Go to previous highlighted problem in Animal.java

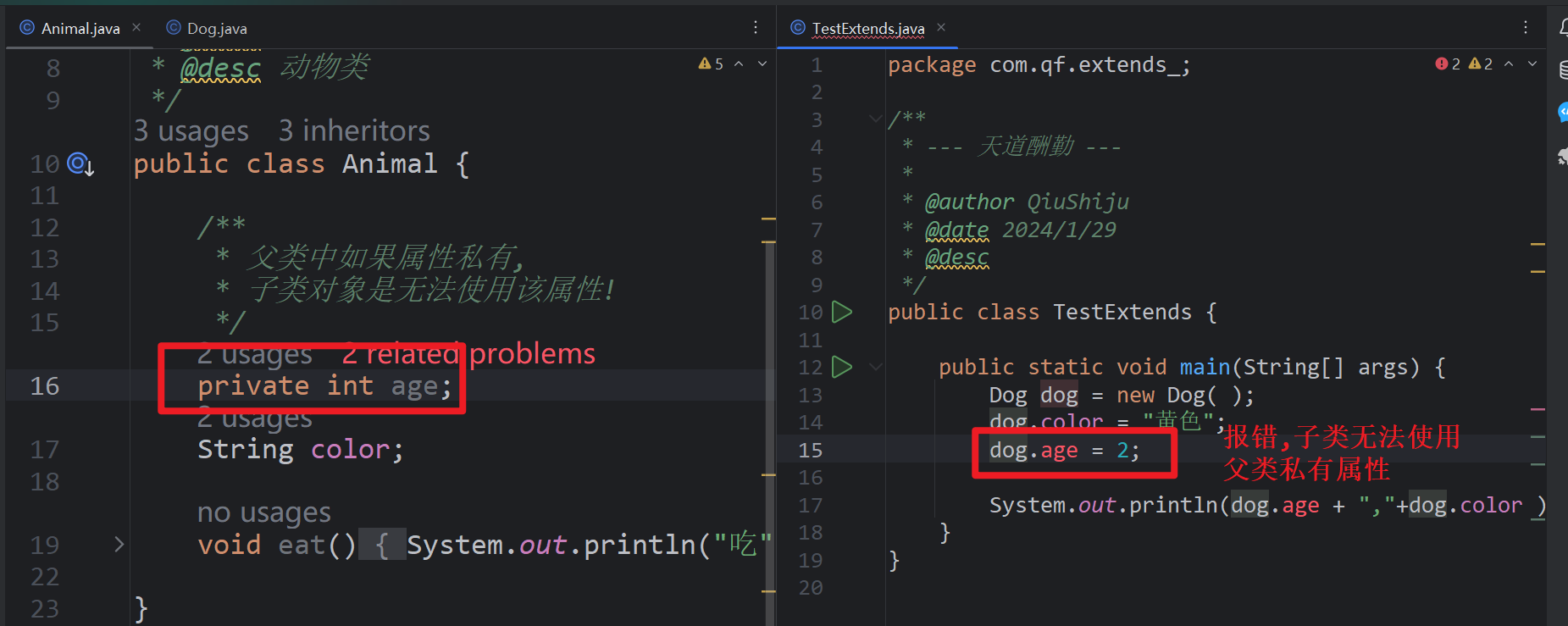[x=739, y=64]
